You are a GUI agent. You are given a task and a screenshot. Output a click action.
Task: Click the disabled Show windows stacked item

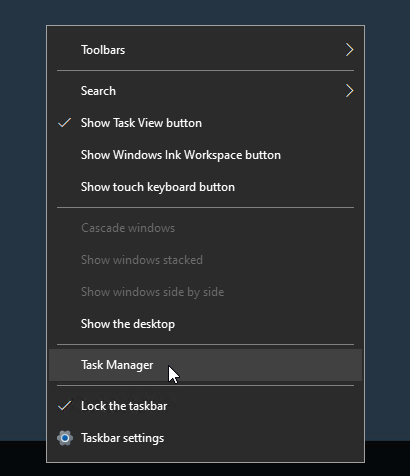[x=205, y=260]
